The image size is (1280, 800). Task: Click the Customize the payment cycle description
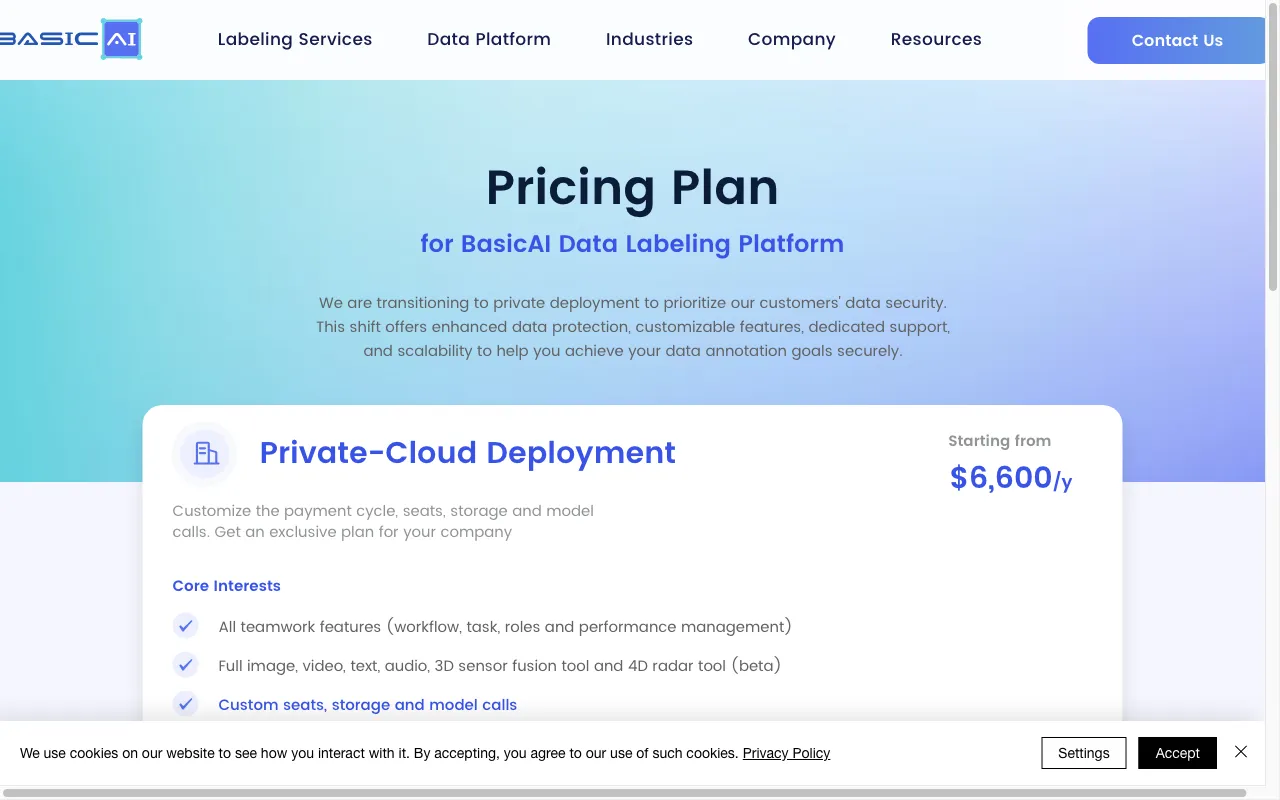pyautogui.click(x=383, y=521)
